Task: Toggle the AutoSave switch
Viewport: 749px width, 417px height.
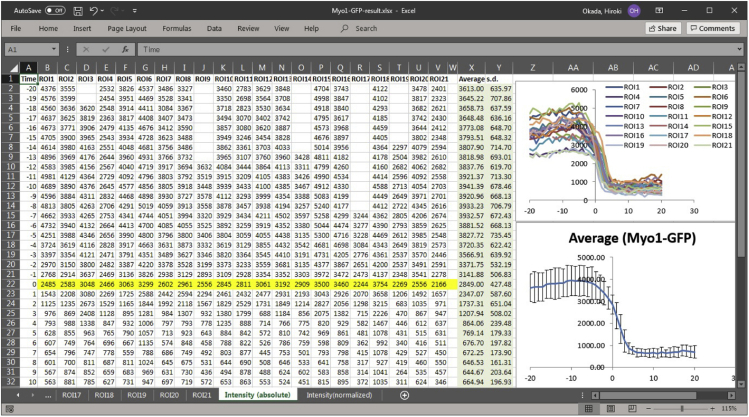Action: coord(54,9)
